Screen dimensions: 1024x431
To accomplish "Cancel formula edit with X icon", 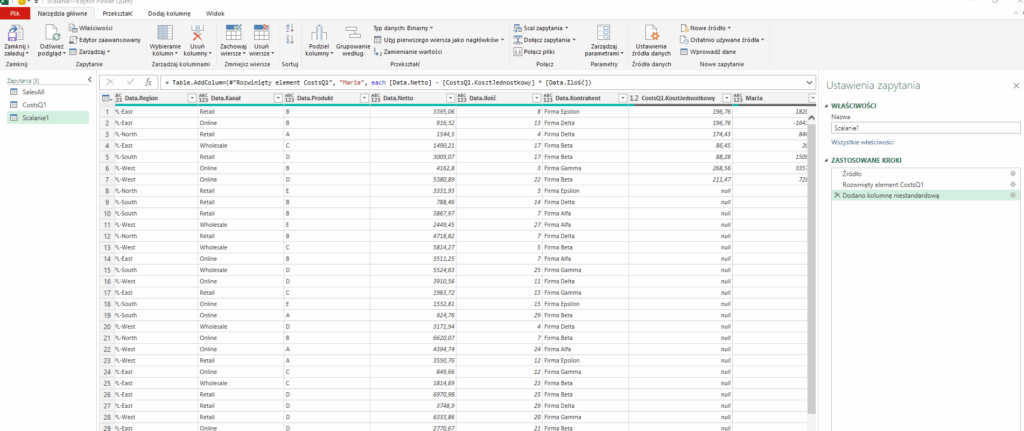I will [x=110, y=82].
